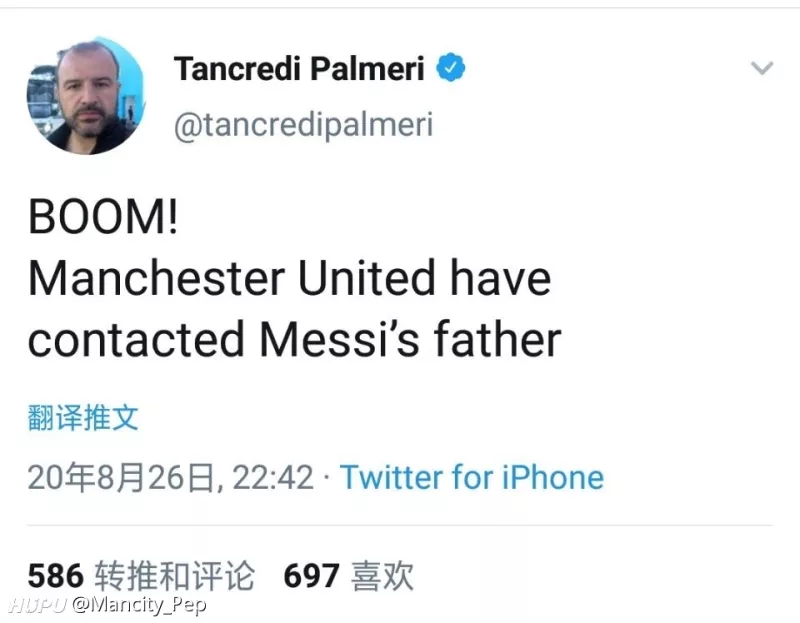800x623 pixels.
Task: Click the 转推和评论 label next to 586
Action: coord(173,575)
